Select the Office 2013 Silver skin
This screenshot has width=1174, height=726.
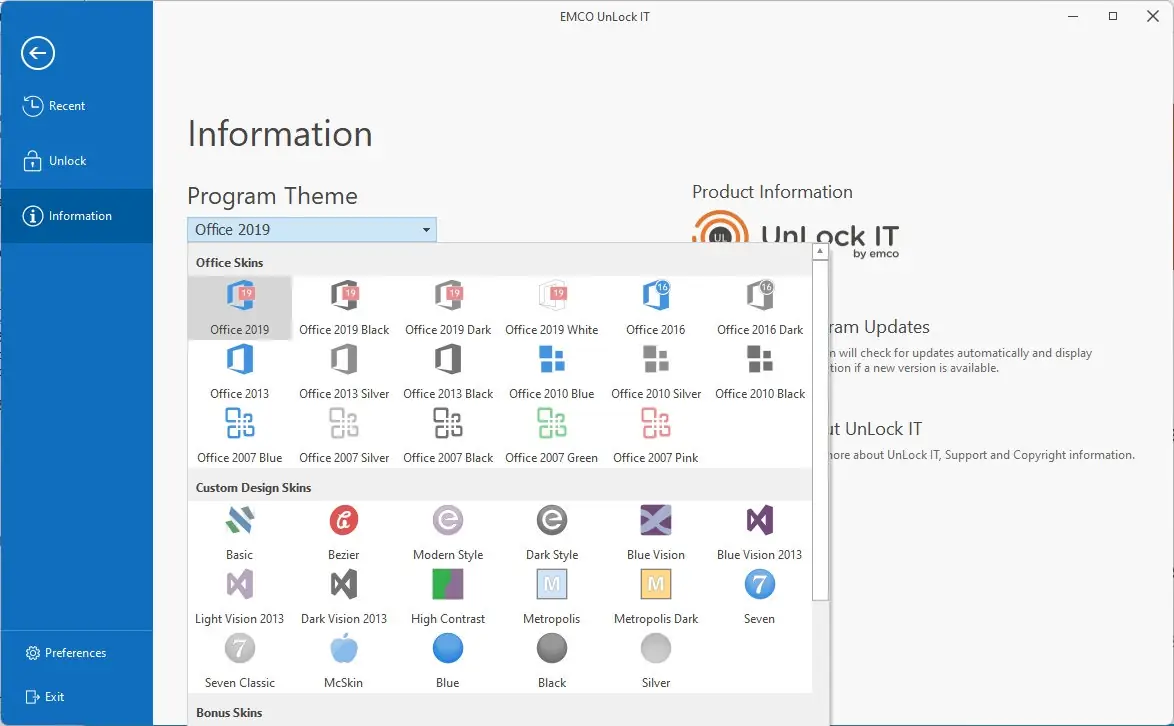tap(344, 360)
